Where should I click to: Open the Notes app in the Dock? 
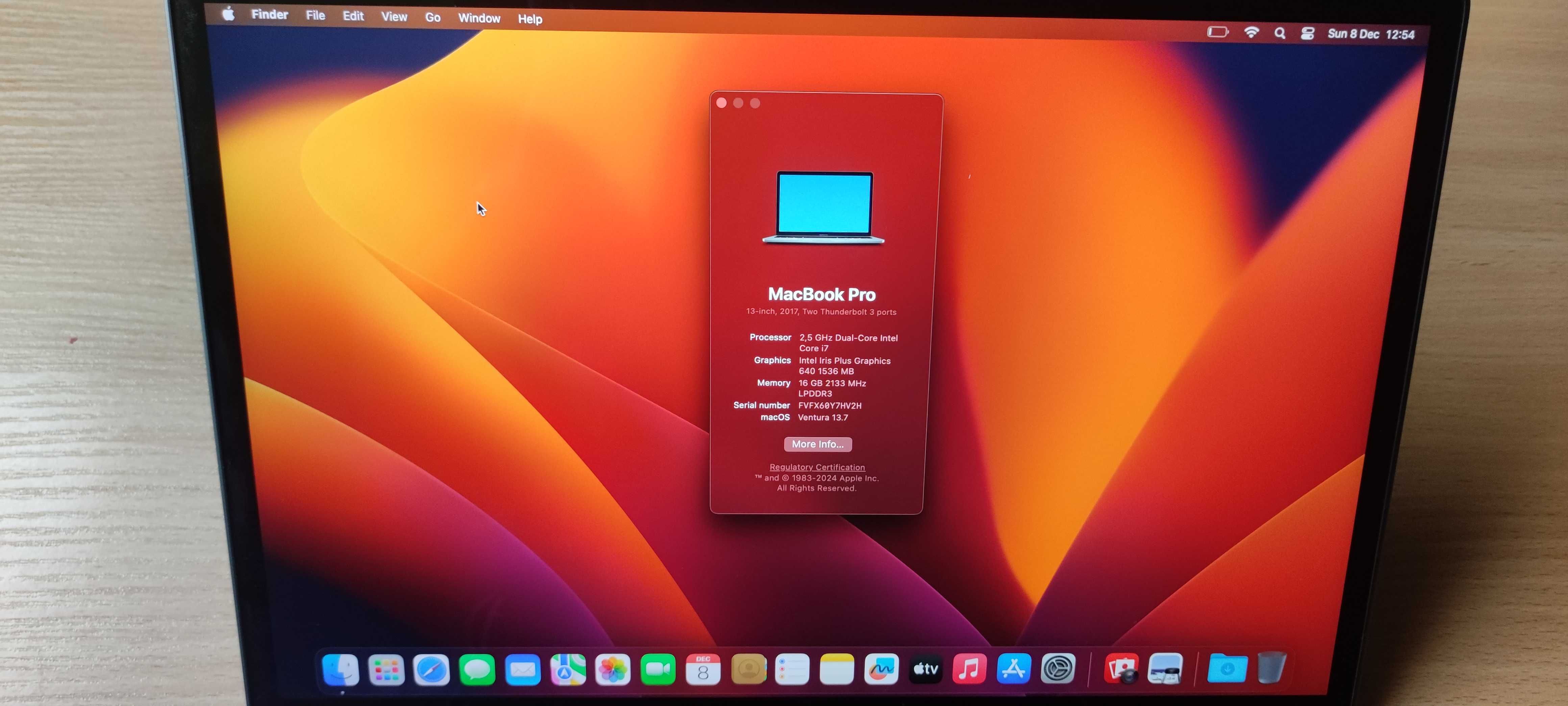pyautogui.click(x=837, y=669)
